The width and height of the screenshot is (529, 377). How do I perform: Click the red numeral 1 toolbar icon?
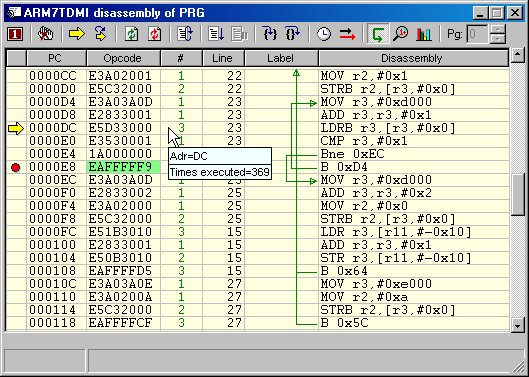(15, 34)
